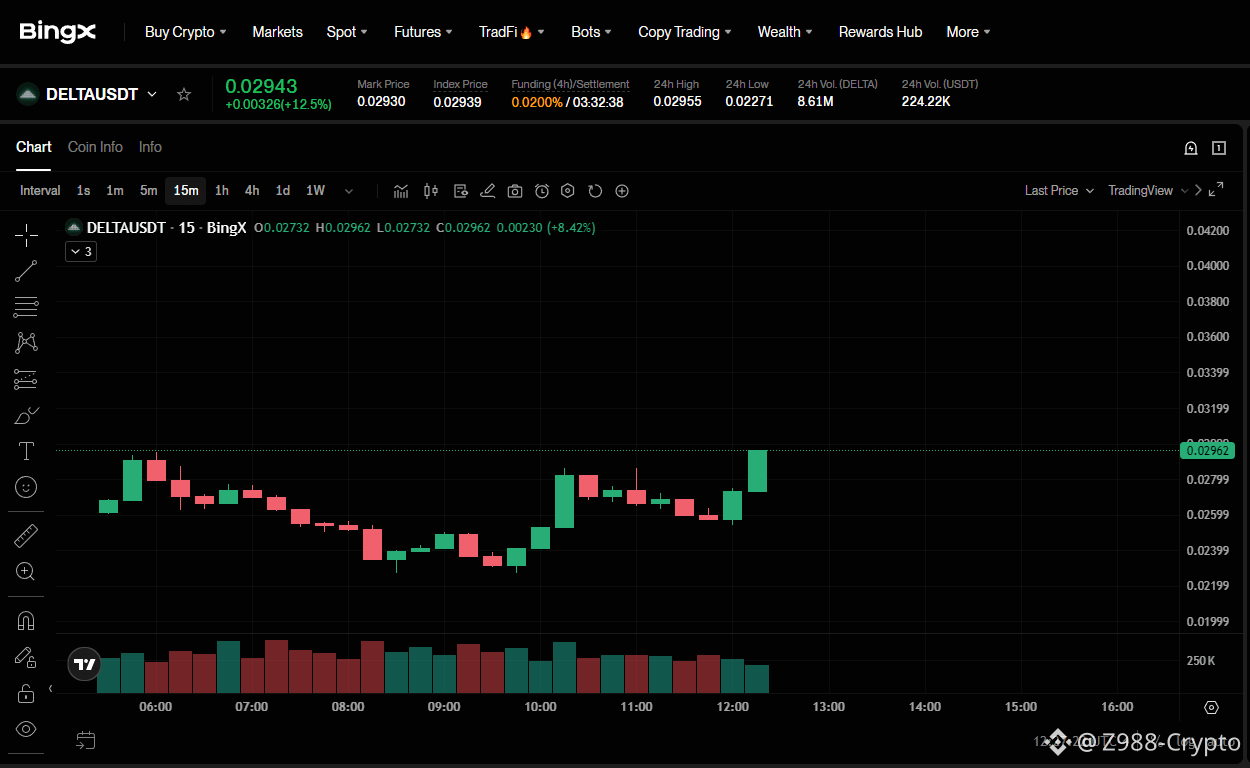Open the emoji icons tool
The image size is (1250, 768).
pyautogui.click(x=26, y=487)
